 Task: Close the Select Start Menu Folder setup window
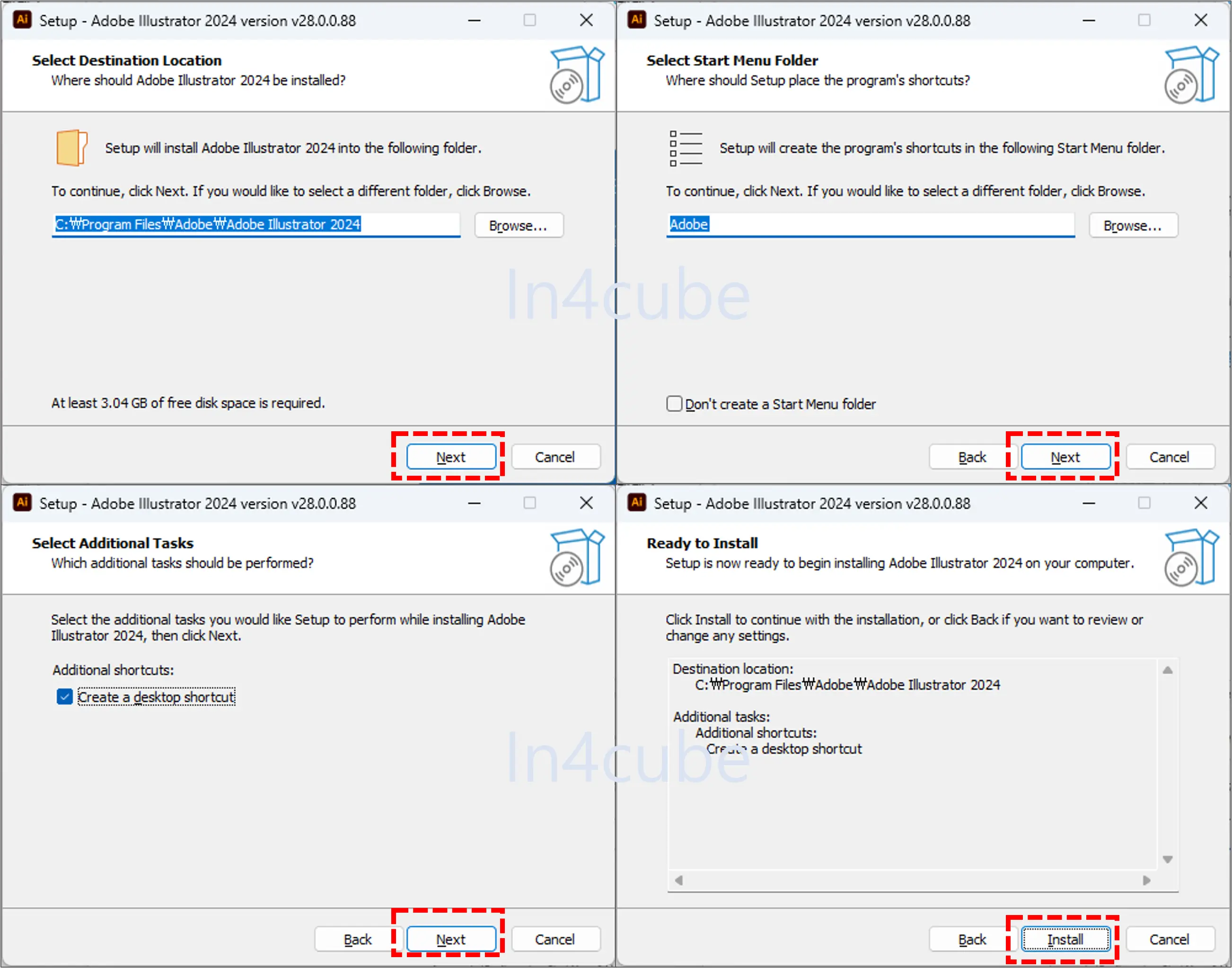pos(1201,20)
